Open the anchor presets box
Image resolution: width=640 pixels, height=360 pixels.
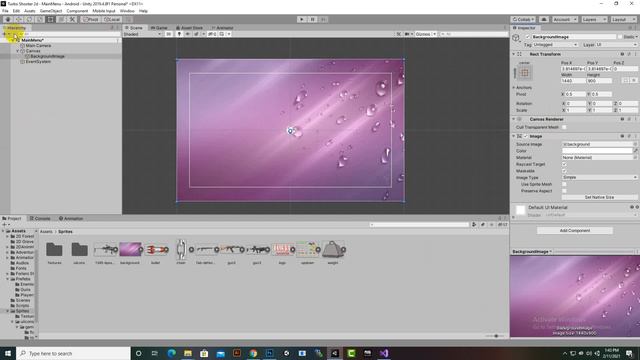(x=525, y=73)
